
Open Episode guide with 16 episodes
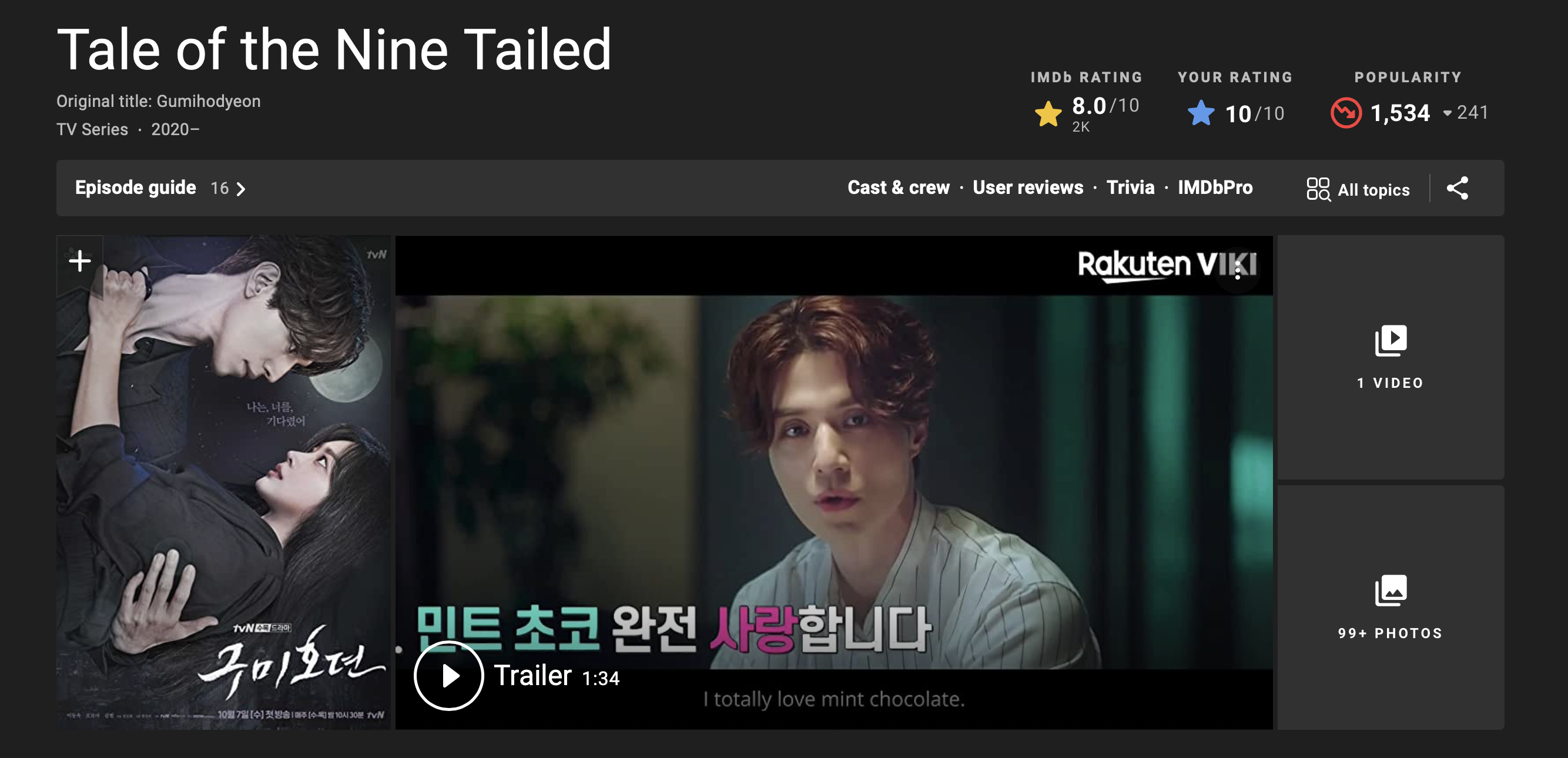160,188
